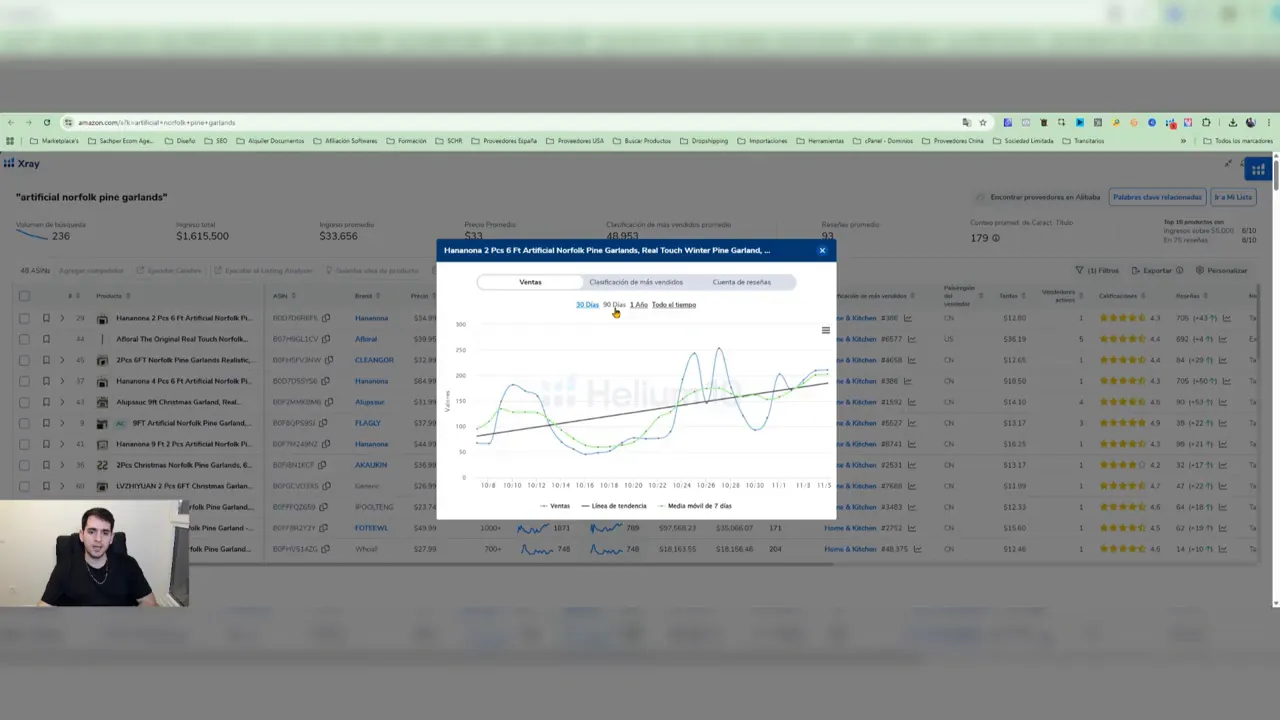Open the Chrome apps grid icon
The image size is (1280, 720).
click(10, 141)
